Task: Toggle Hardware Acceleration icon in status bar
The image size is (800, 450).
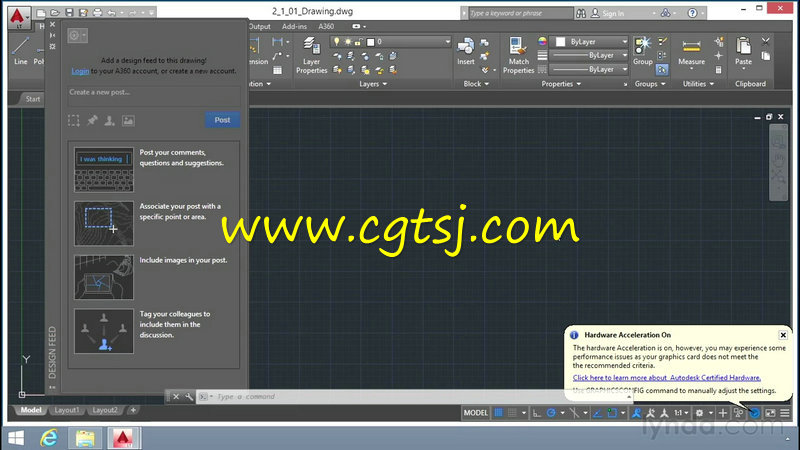Action: [x=755, y=413]
